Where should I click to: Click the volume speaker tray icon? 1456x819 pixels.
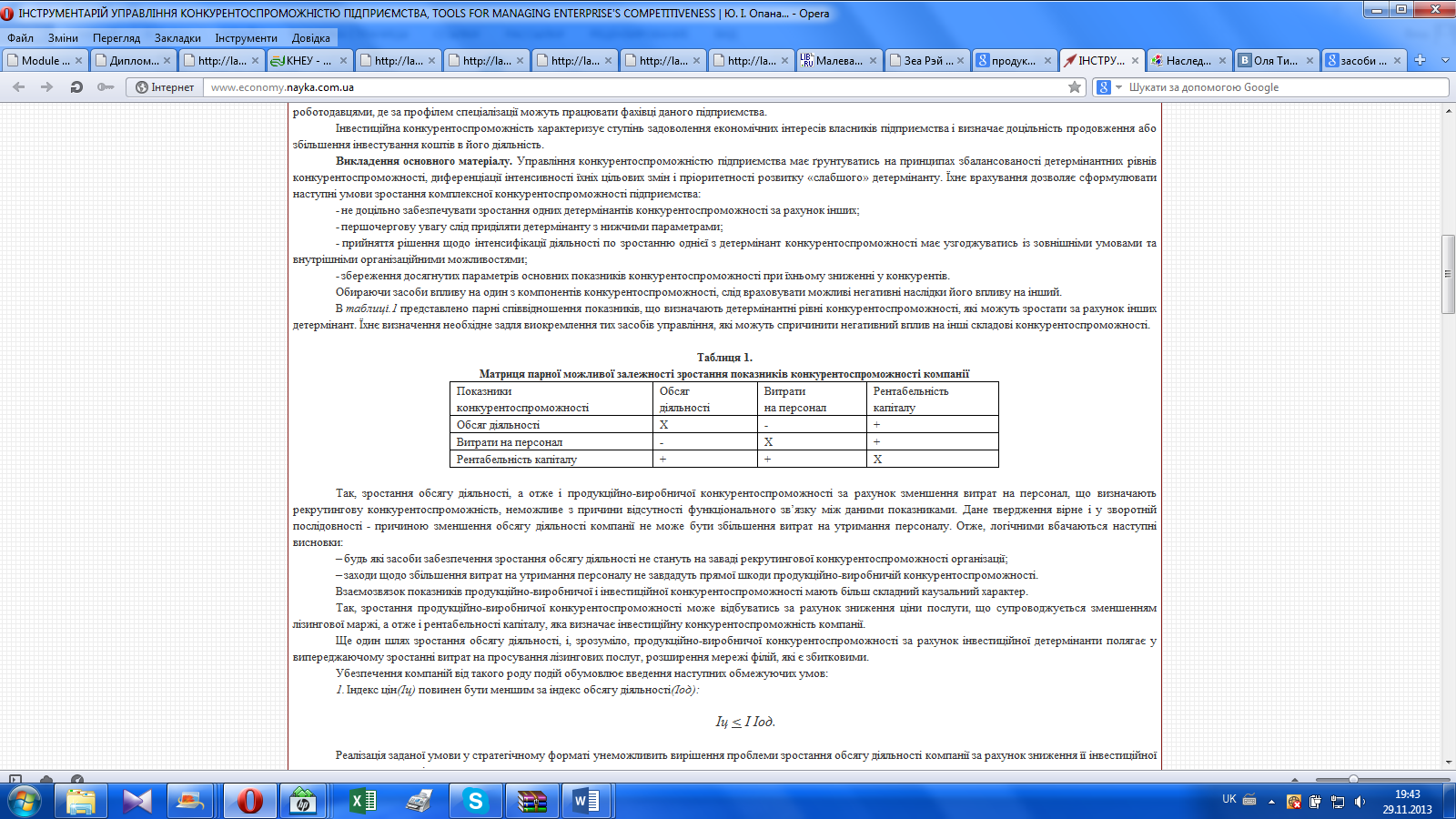tap(1360, 802)
